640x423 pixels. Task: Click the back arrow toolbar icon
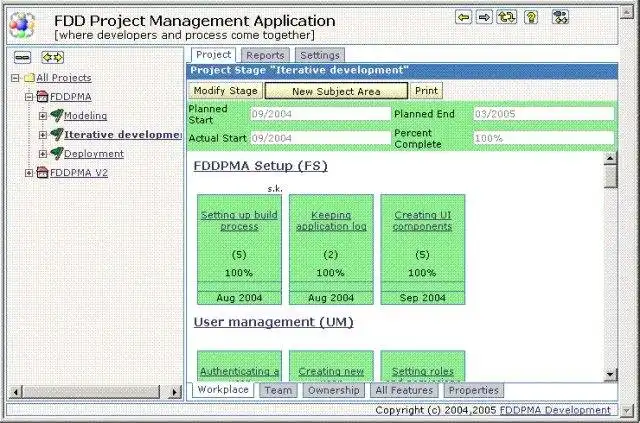pyautogui.click(x=463, y=17)
